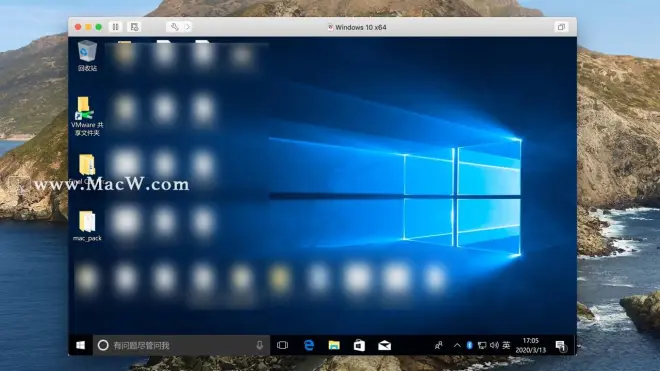This screenshot has height=371, width=660.
Task: Open the Mail app from taskbar
Action: coord(384,345)
